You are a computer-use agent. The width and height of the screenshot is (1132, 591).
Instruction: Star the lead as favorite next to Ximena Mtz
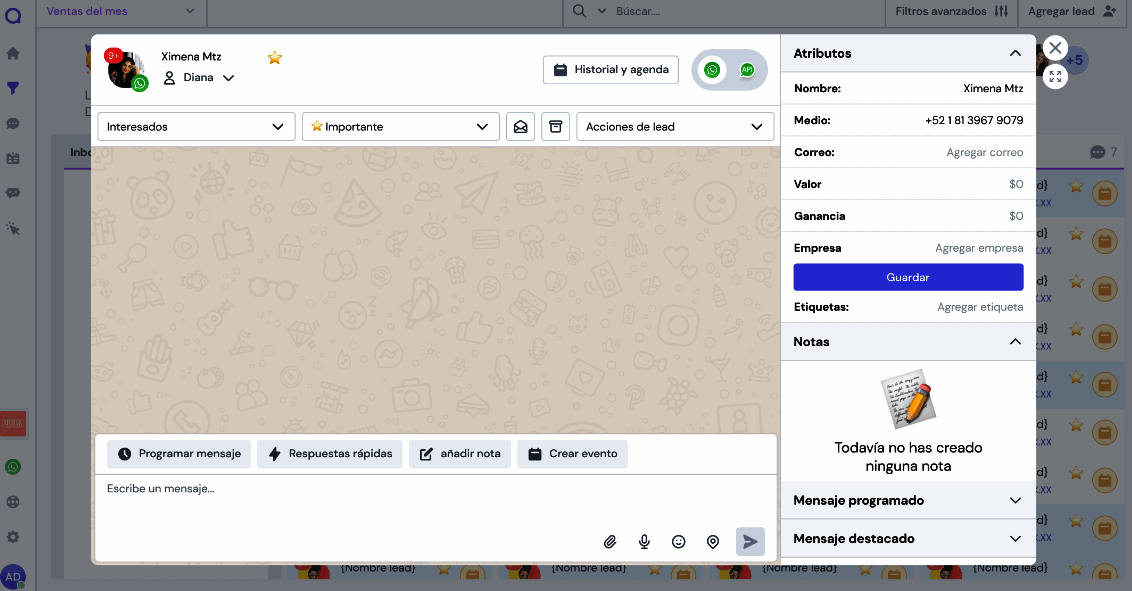coord(274,57)
